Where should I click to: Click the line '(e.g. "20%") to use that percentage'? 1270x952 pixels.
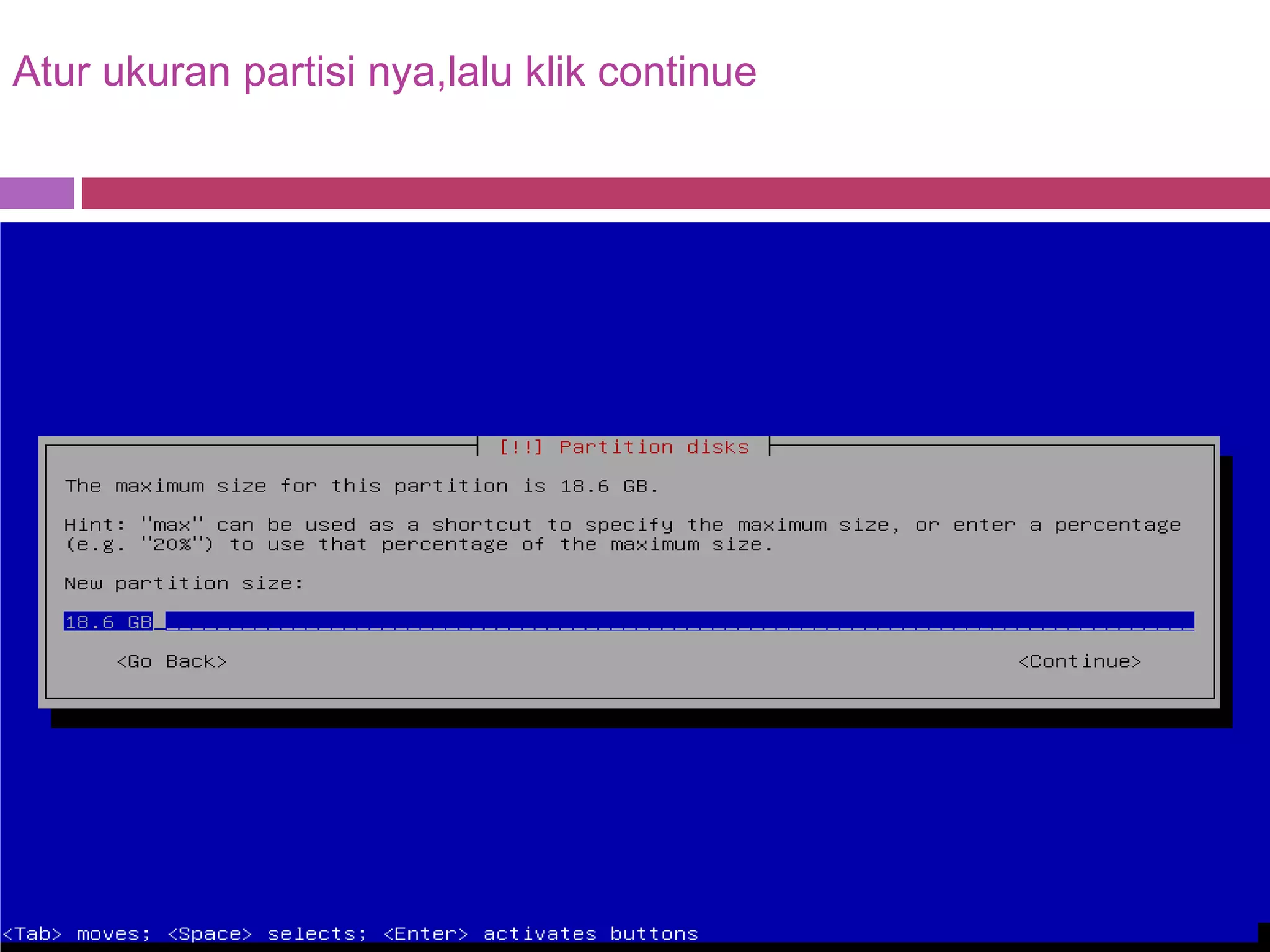[x=419, y=545]
